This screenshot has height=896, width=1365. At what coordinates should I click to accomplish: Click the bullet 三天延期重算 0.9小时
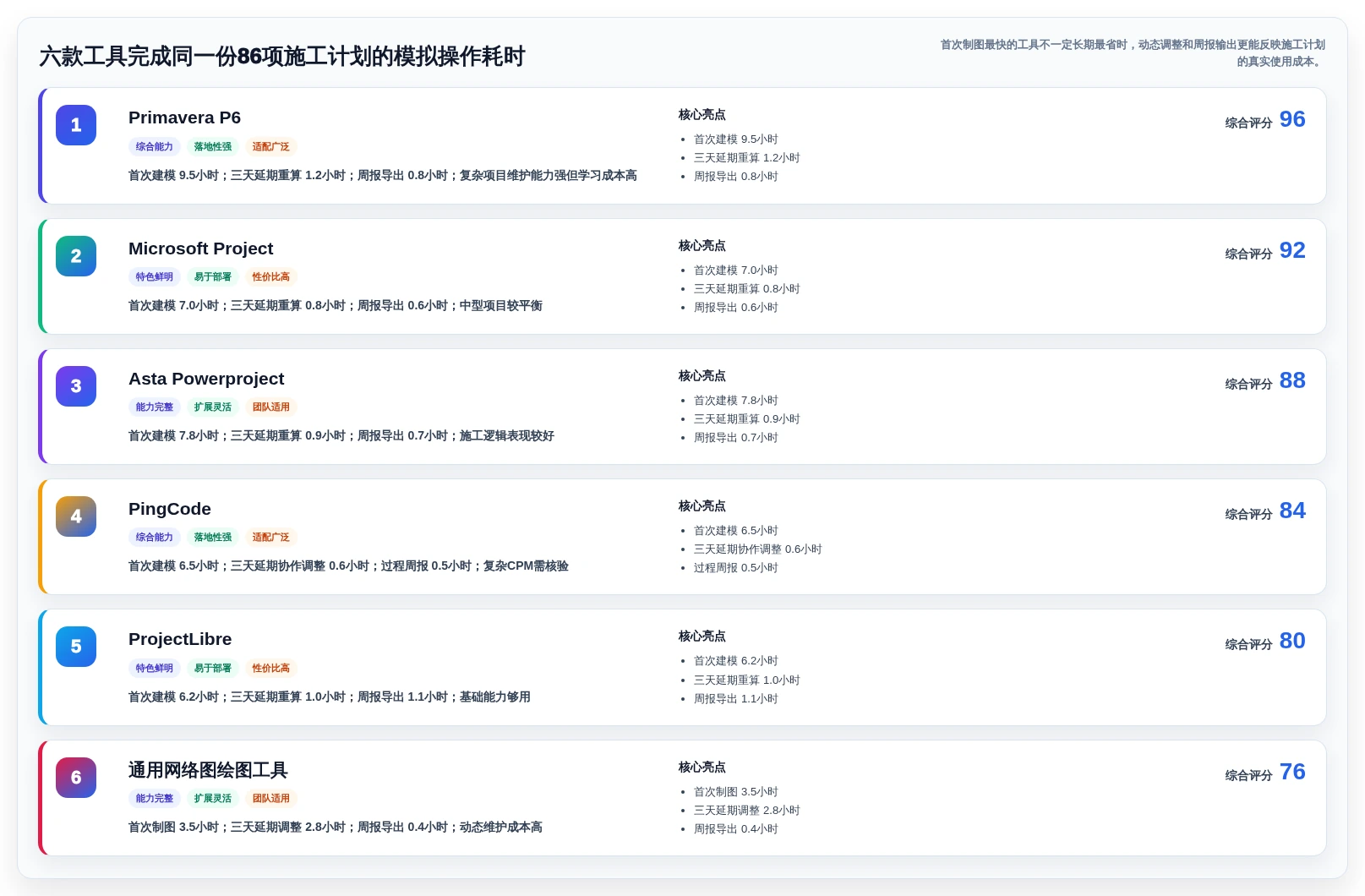747,419
